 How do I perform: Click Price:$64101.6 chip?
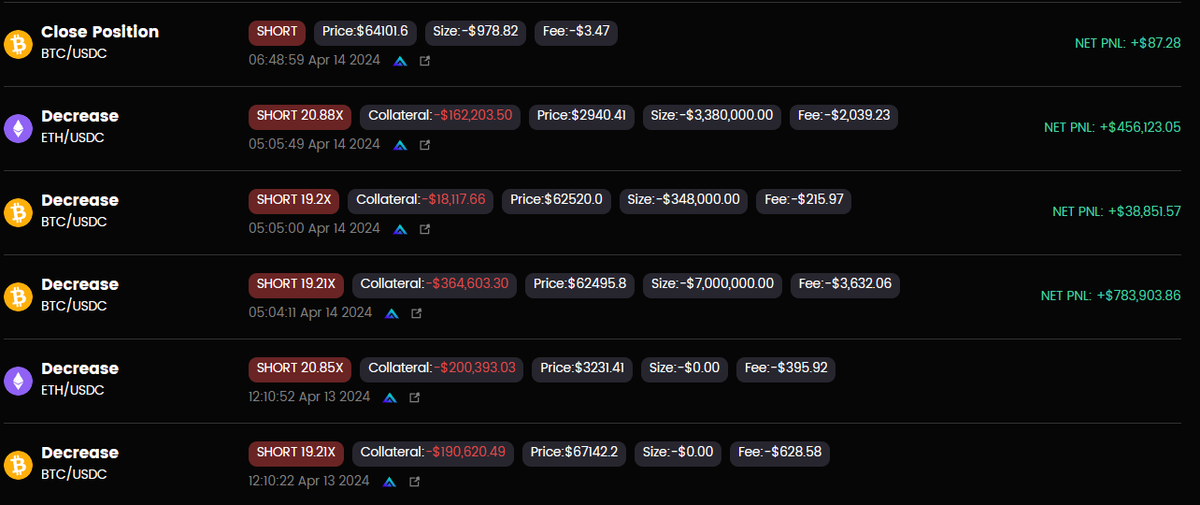(x=365, y=32)
